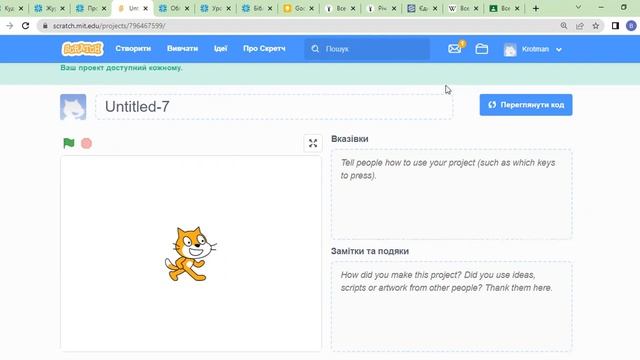Open Chrome profile avatar B
640x360 pixels.
631,26
